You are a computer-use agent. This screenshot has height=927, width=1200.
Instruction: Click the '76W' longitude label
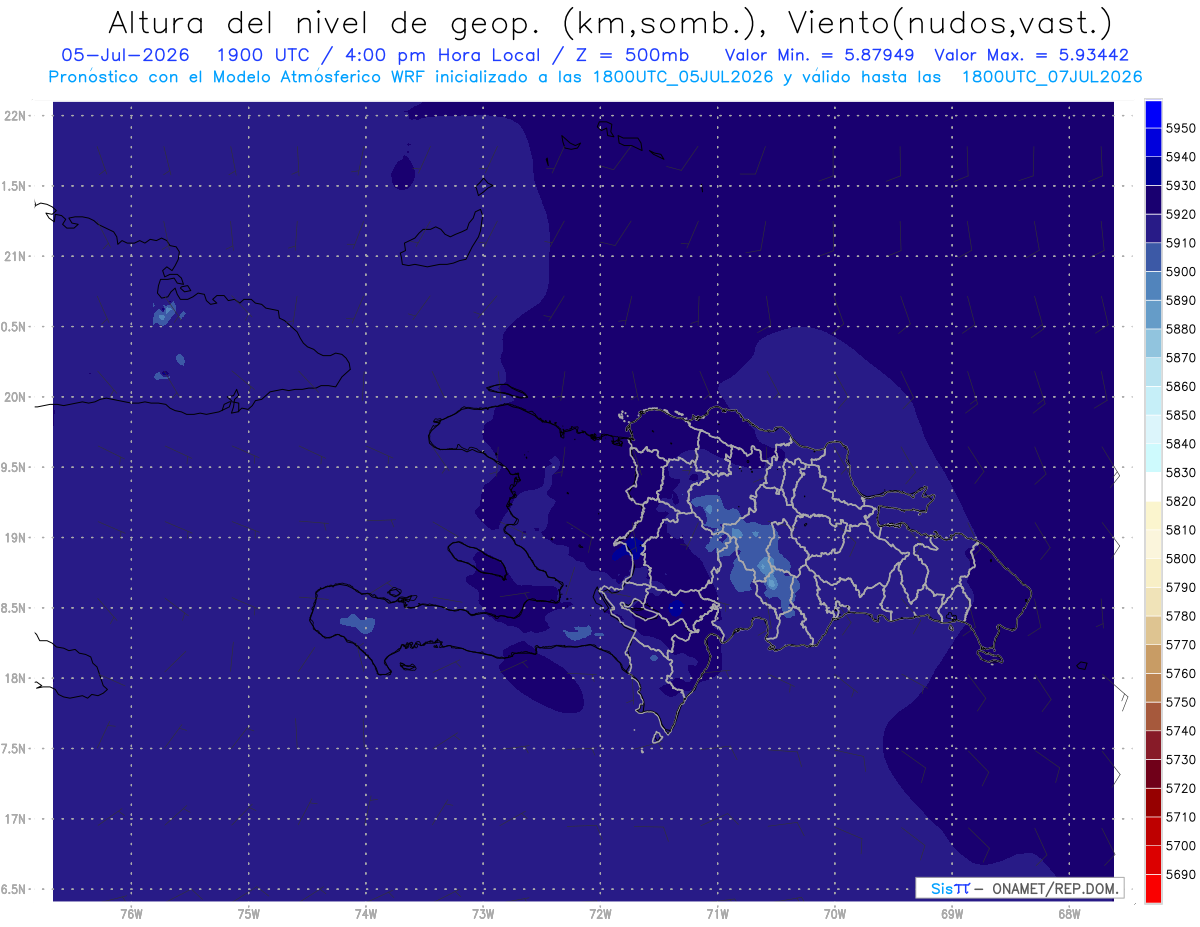coord(131,914)
